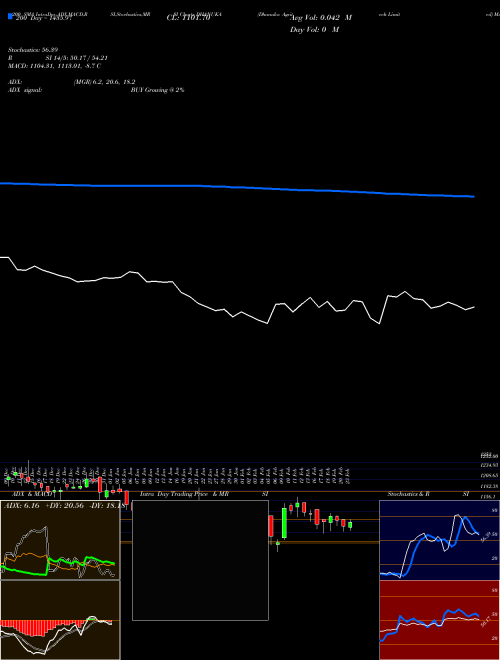Click the Stochastics & R SI panel title
This screenshot has width=500, height=660.
click(428, 494)
